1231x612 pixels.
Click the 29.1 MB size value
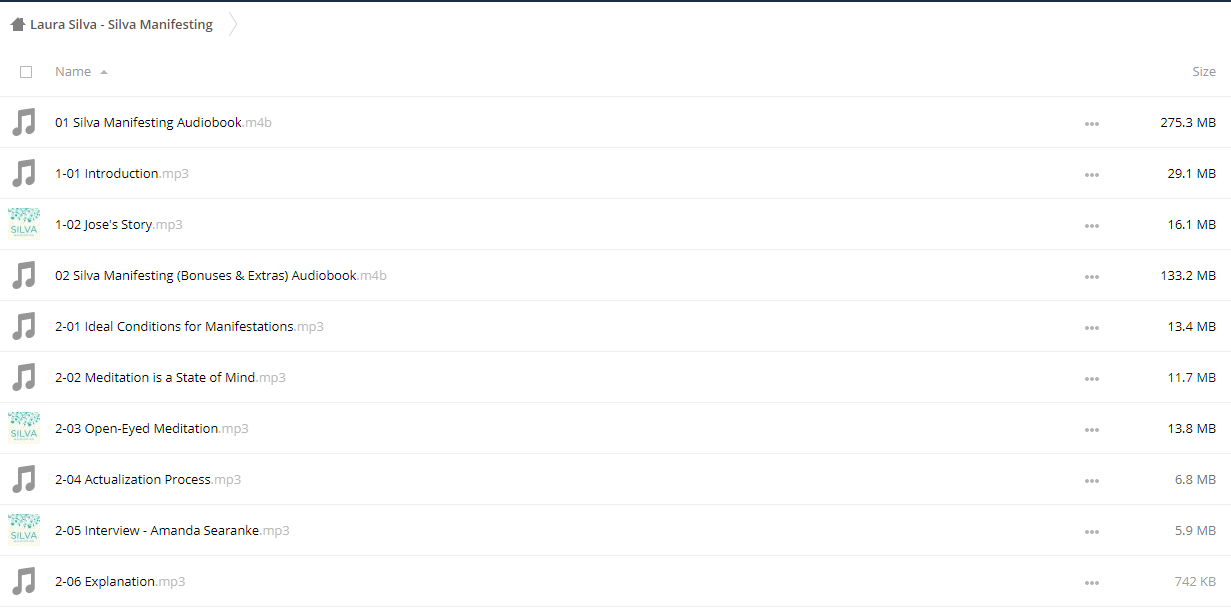(1192, 174)
